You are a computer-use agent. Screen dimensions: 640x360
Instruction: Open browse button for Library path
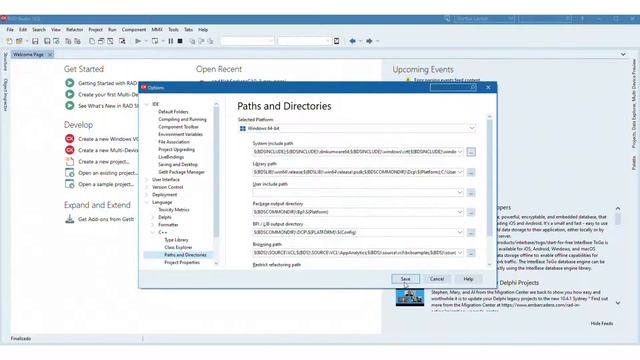pyautogui.click(x=471, y=172)
